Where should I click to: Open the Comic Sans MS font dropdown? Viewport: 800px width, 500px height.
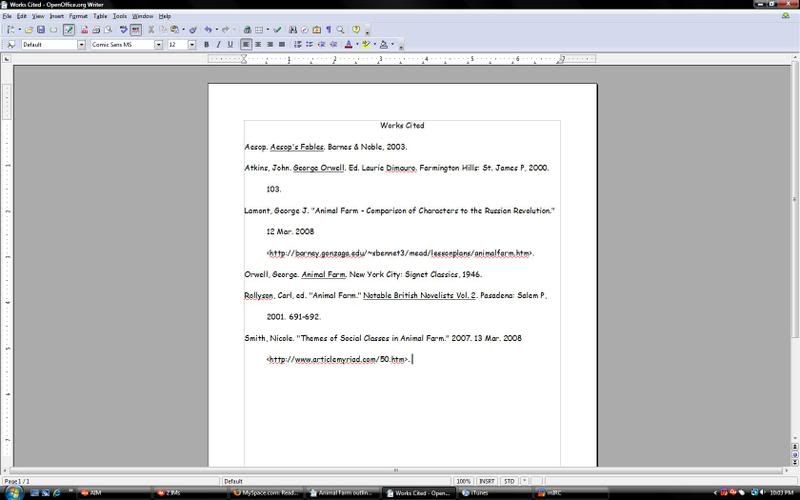click(x=158, y=44)
